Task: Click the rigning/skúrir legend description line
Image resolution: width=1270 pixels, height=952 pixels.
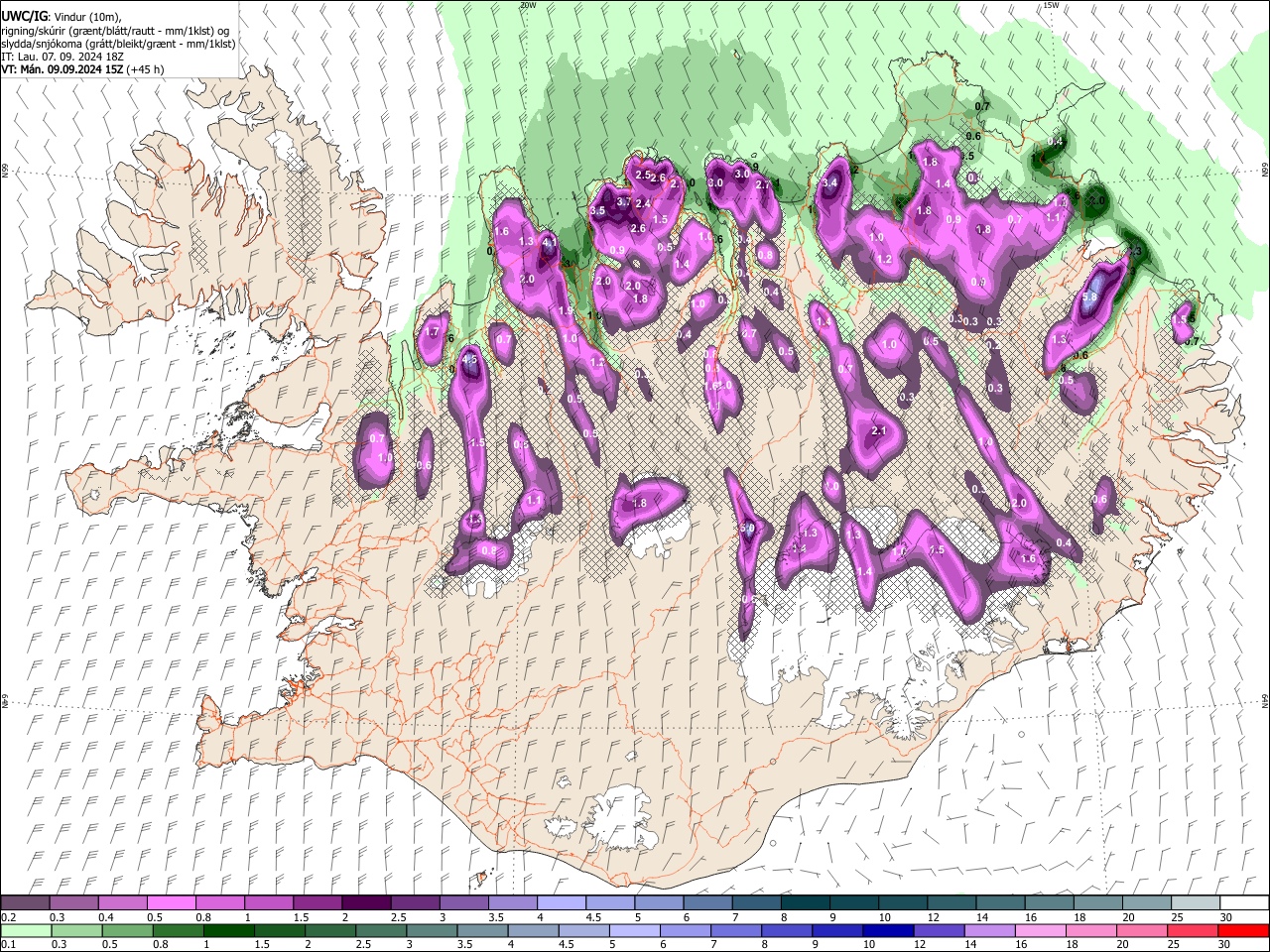Action: click(x=117, y=31)
